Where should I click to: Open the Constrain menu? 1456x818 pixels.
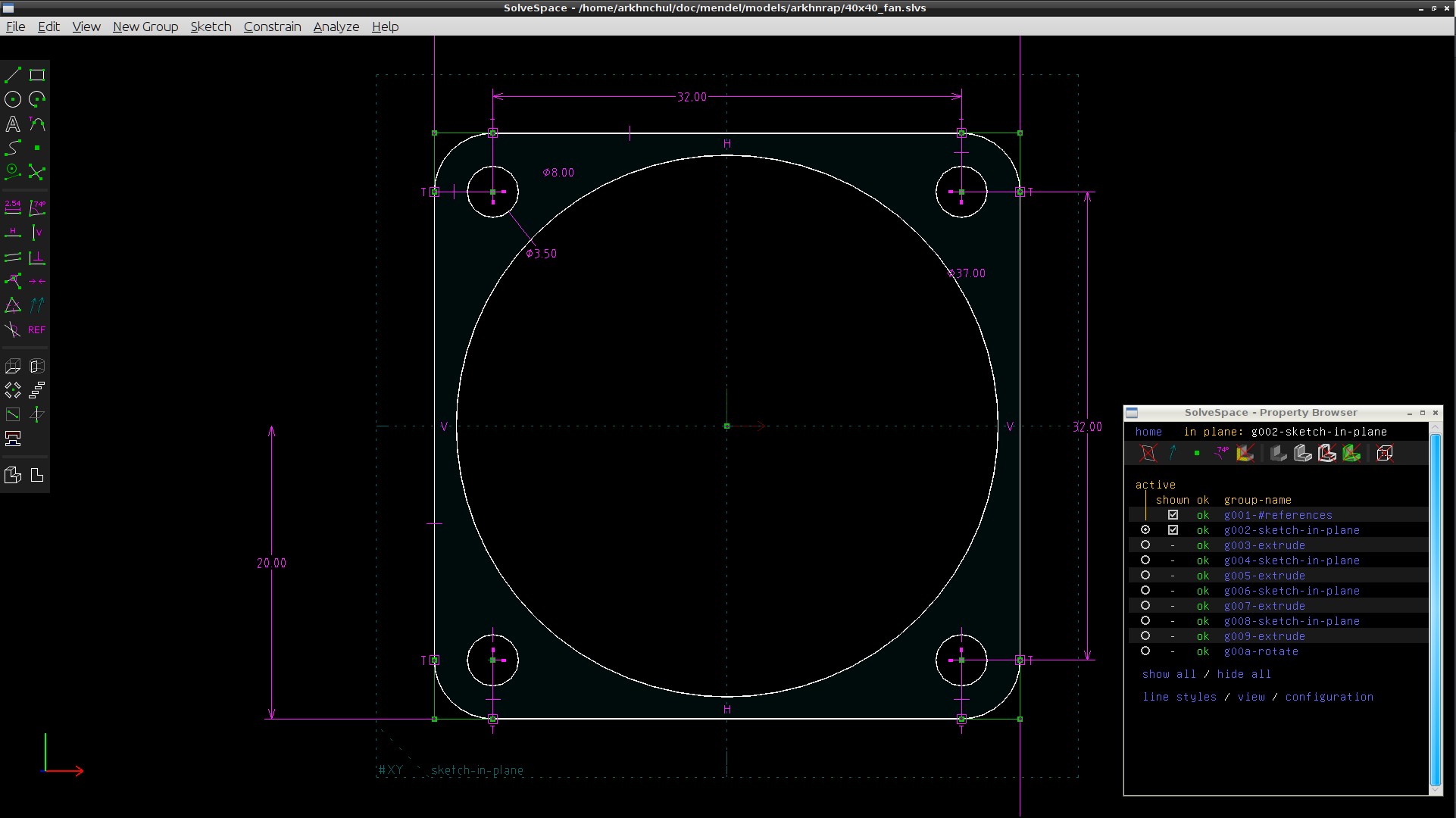pyautogui.click(x=272, y=27)
